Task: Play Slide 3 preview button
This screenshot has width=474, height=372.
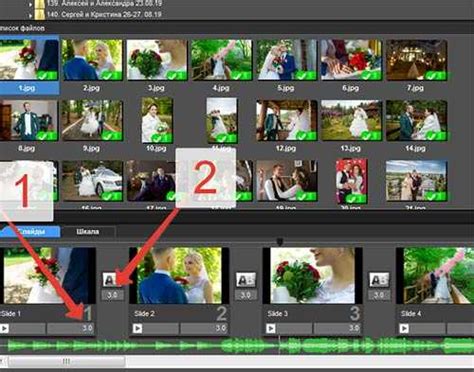Action: pyautogui.click(x=271, y=328)
